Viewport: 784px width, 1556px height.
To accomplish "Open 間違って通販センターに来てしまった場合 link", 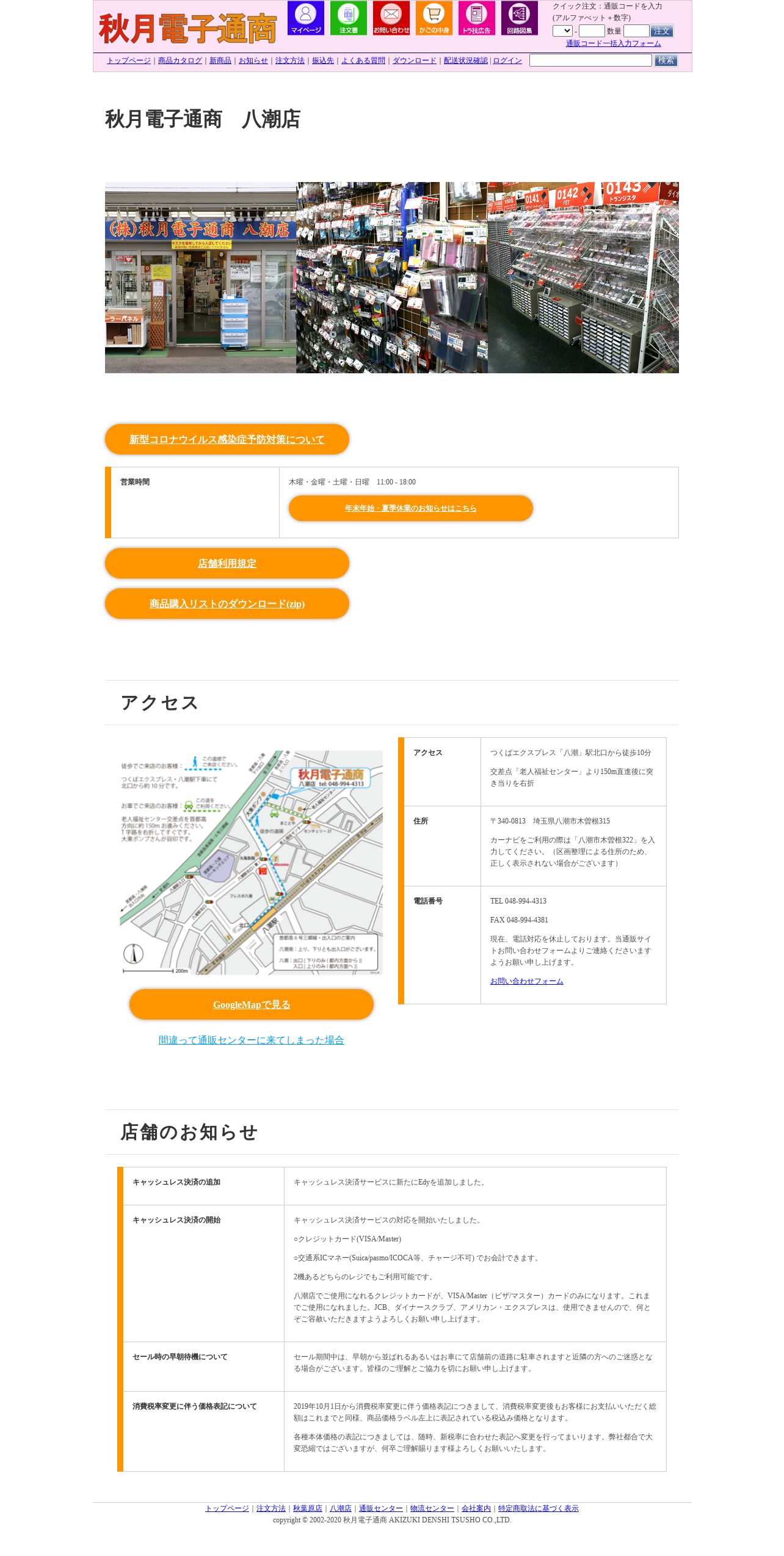I will pyautogui.click(x=252, y=1040).
